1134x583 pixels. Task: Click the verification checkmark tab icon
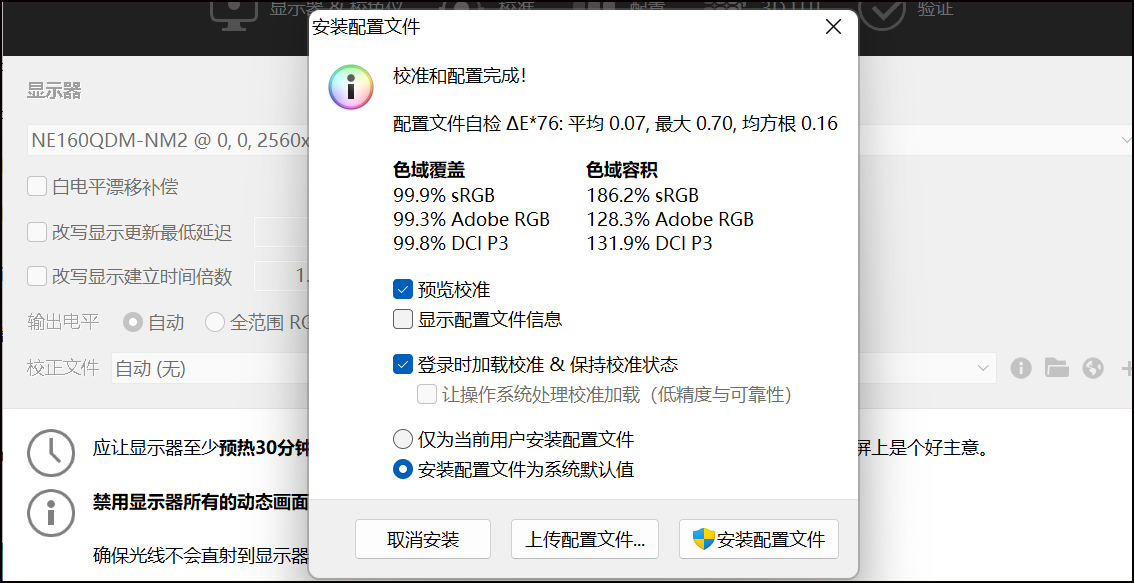click(x=881, y=12)
